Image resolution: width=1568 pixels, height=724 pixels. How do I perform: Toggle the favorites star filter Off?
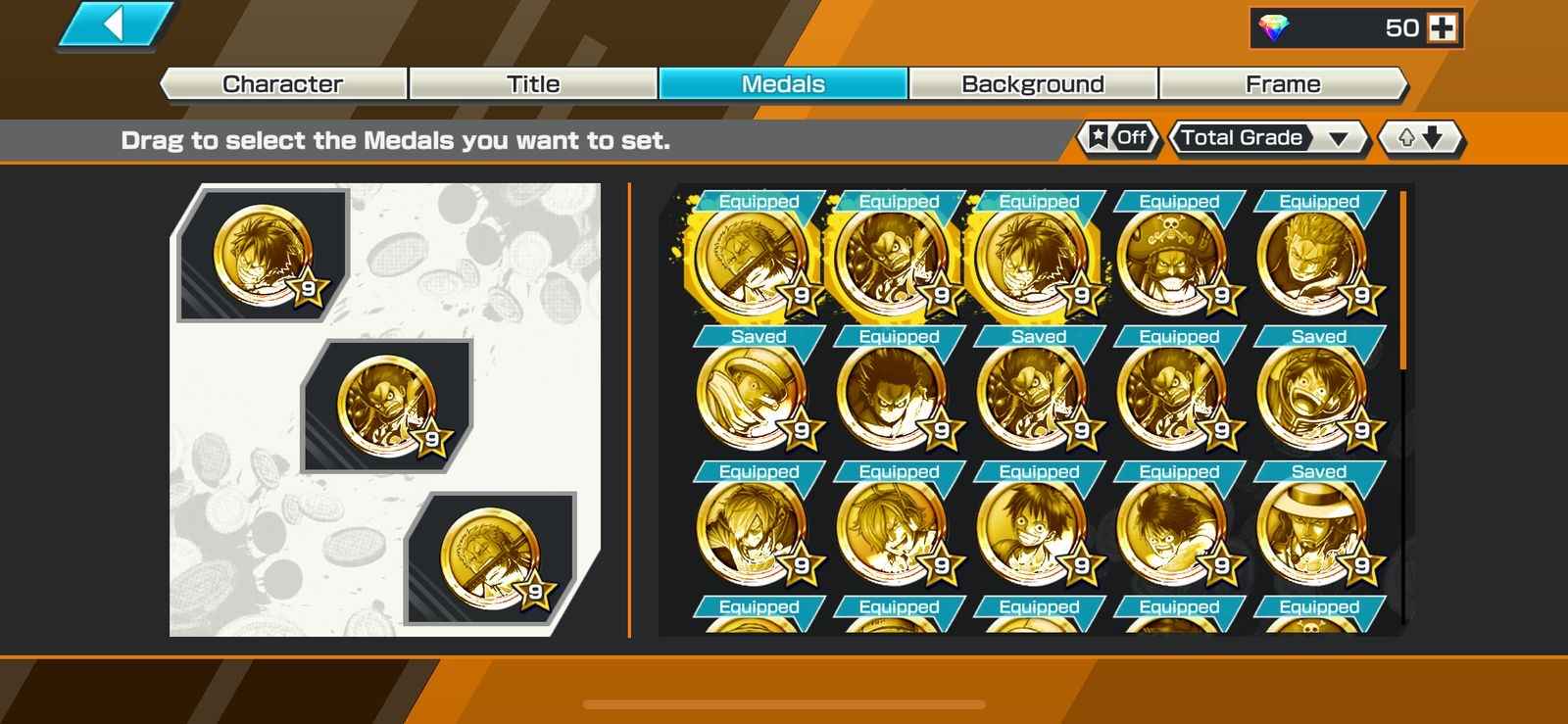[1118, 138]
